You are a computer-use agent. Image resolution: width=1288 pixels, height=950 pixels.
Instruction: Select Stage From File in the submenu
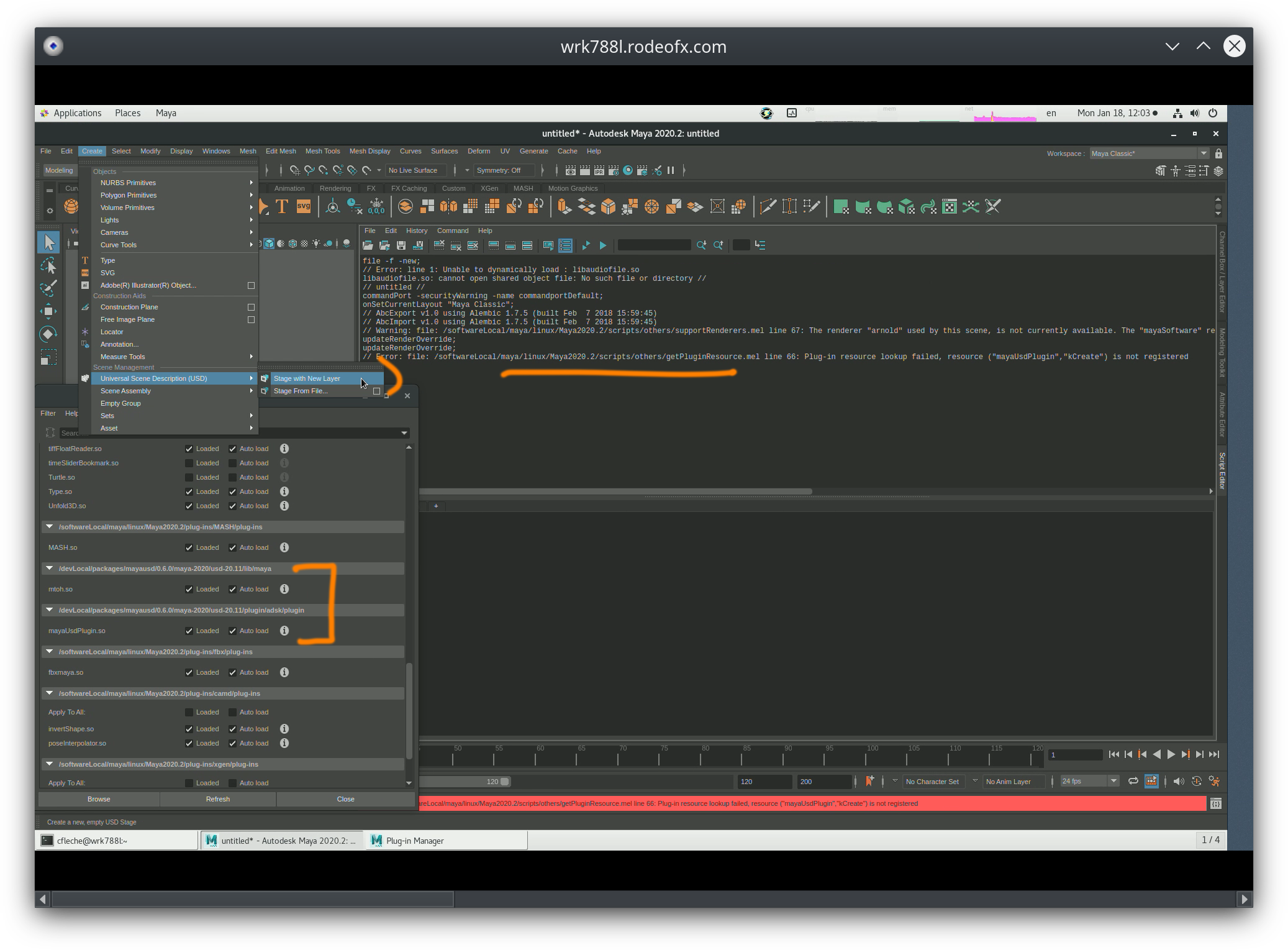click(x=300, y=391)
